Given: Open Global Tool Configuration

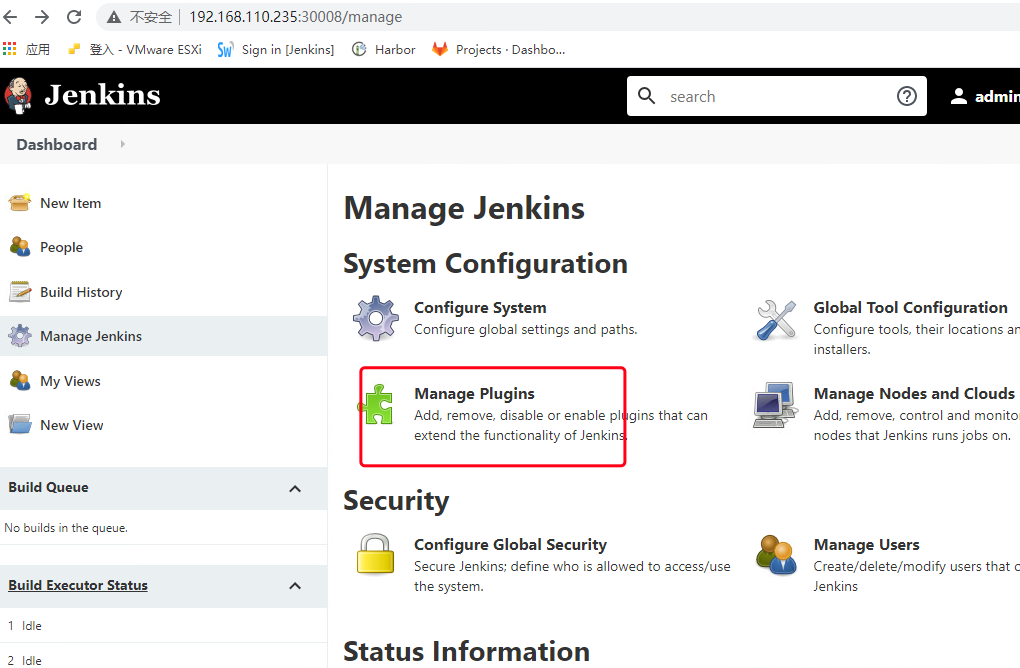Looking at the screenshot, I should pyautogui.click(x=910, y=308).
